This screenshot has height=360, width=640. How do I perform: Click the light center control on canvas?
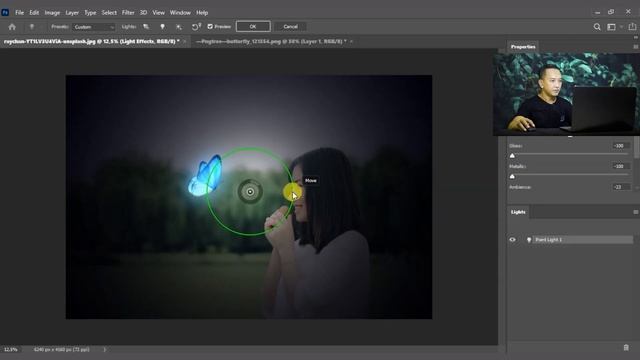(x=250, y=192)
